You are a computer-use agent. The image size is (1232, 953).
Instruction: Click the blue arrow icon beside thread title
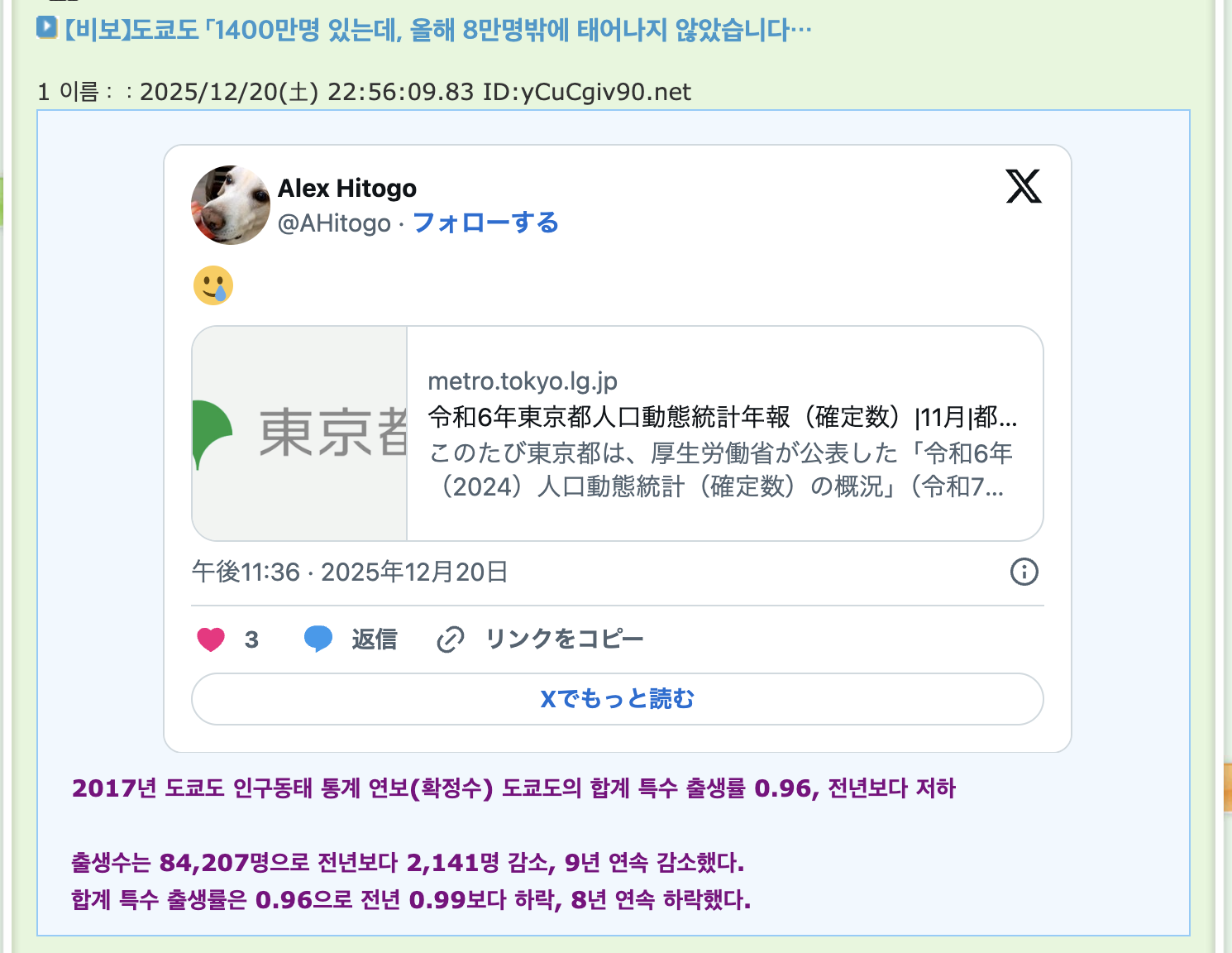click(47, 27)
